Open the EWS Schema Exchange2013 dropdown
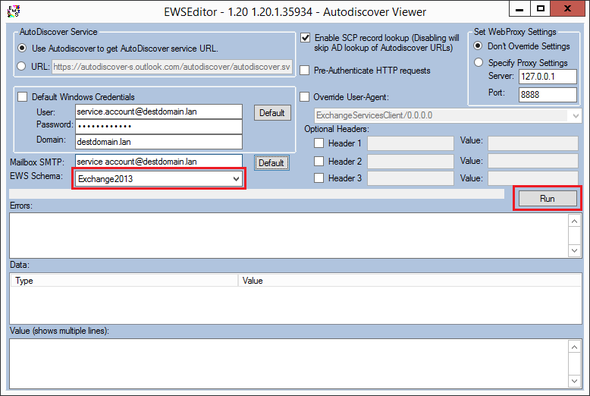Screen dimensions: 590x396 tap(159, 179)
